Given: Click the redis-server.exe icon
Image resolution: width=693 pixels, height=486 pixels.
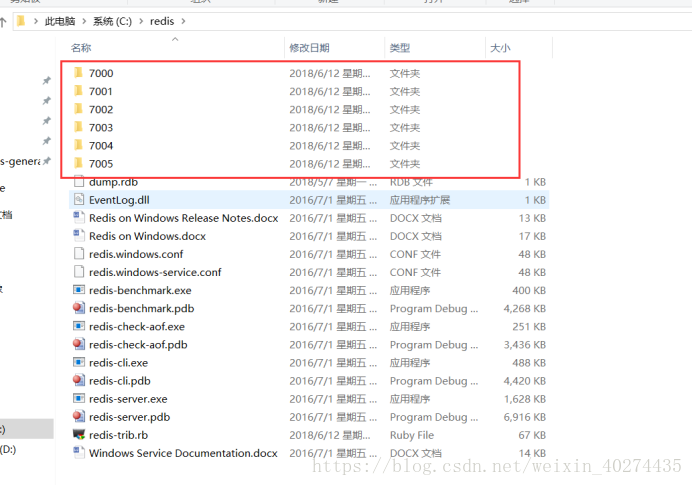Looking at the screenshot, I should [x=79, y=399].
